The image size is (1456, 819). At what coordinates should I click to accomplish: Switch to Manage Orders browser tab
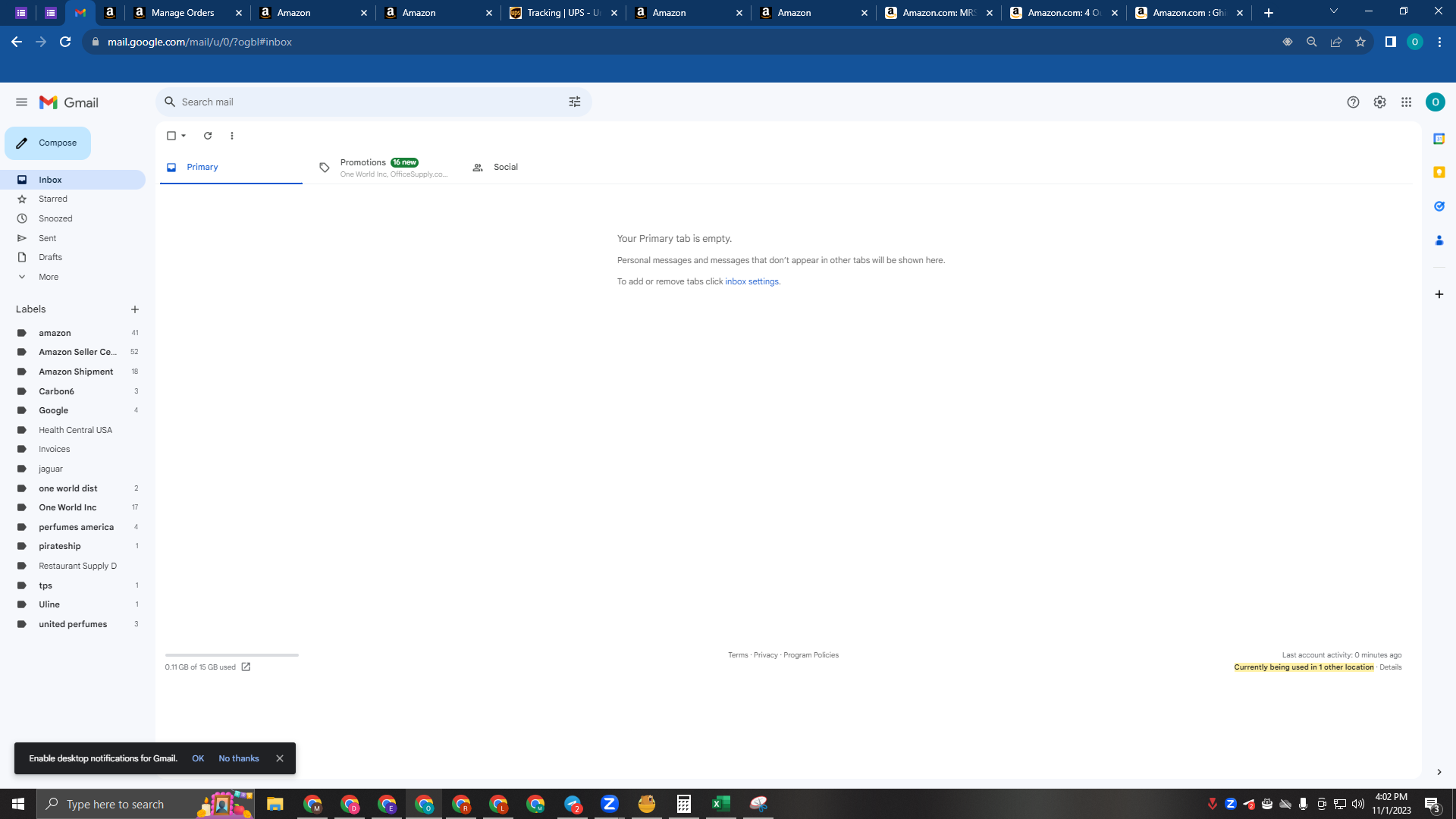pos(187,13)
